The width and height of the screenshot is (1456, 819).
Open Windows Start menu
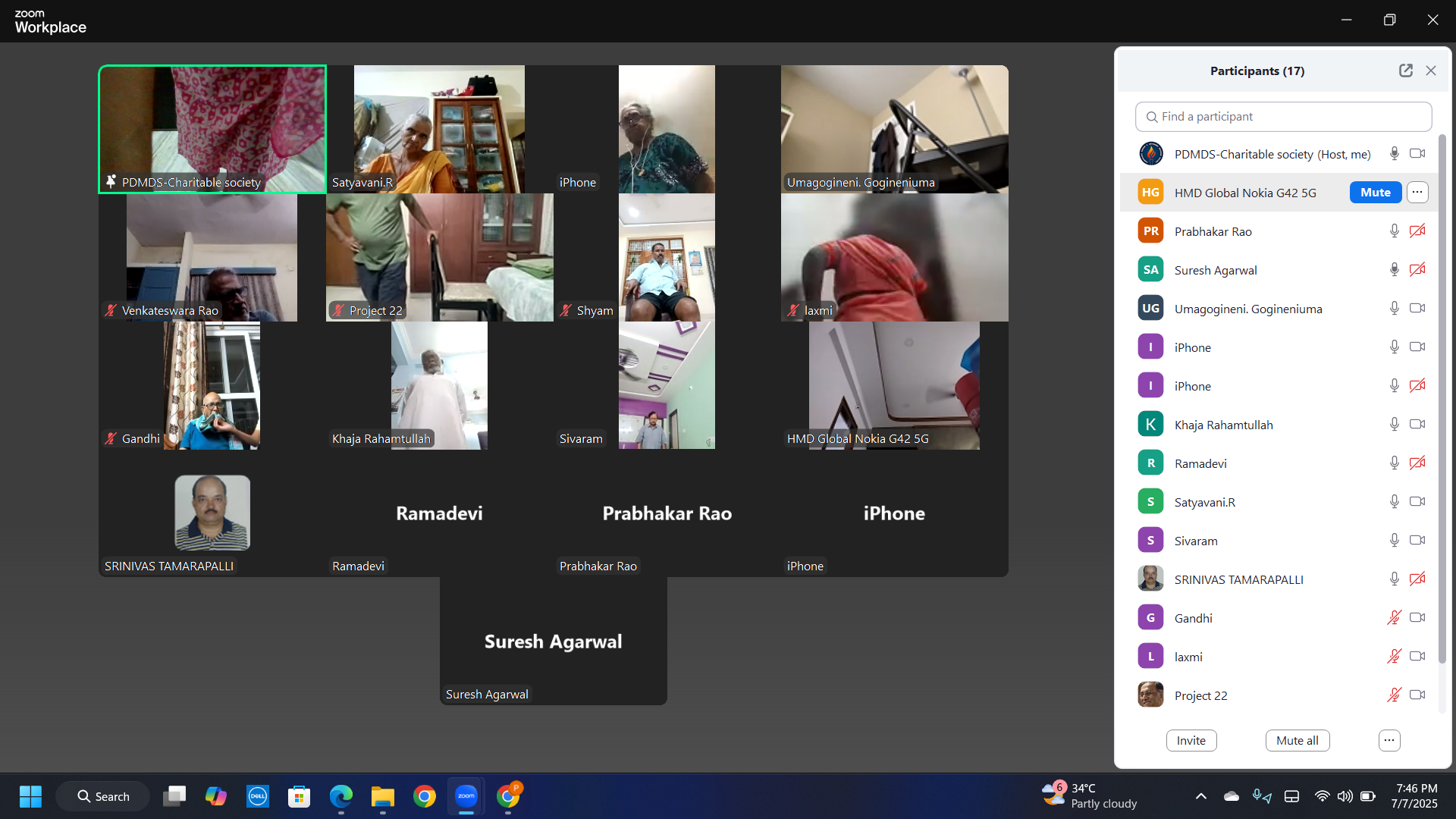point(30,796)
